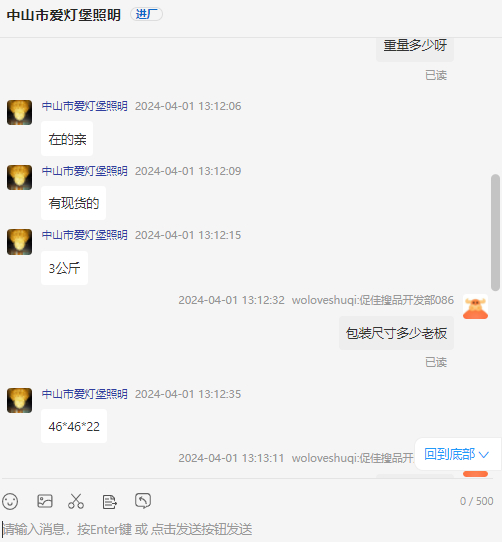The height and width of the screenshot is (542, 502).
Task: Open seller avatar beside 46*46*22 message
Action: 19,400
